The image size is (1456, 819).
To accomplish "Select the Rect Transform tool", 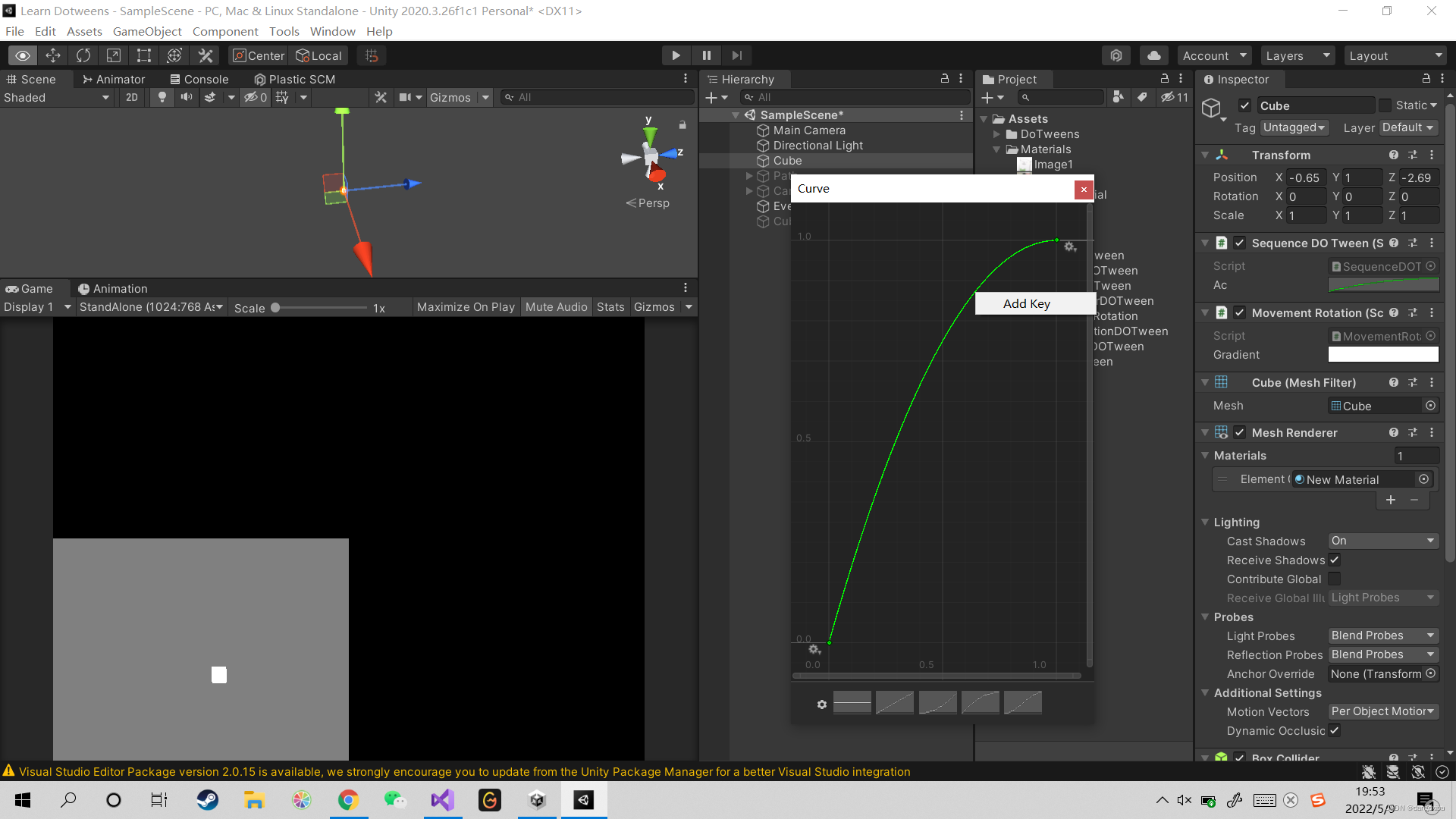I will (143, 55).
